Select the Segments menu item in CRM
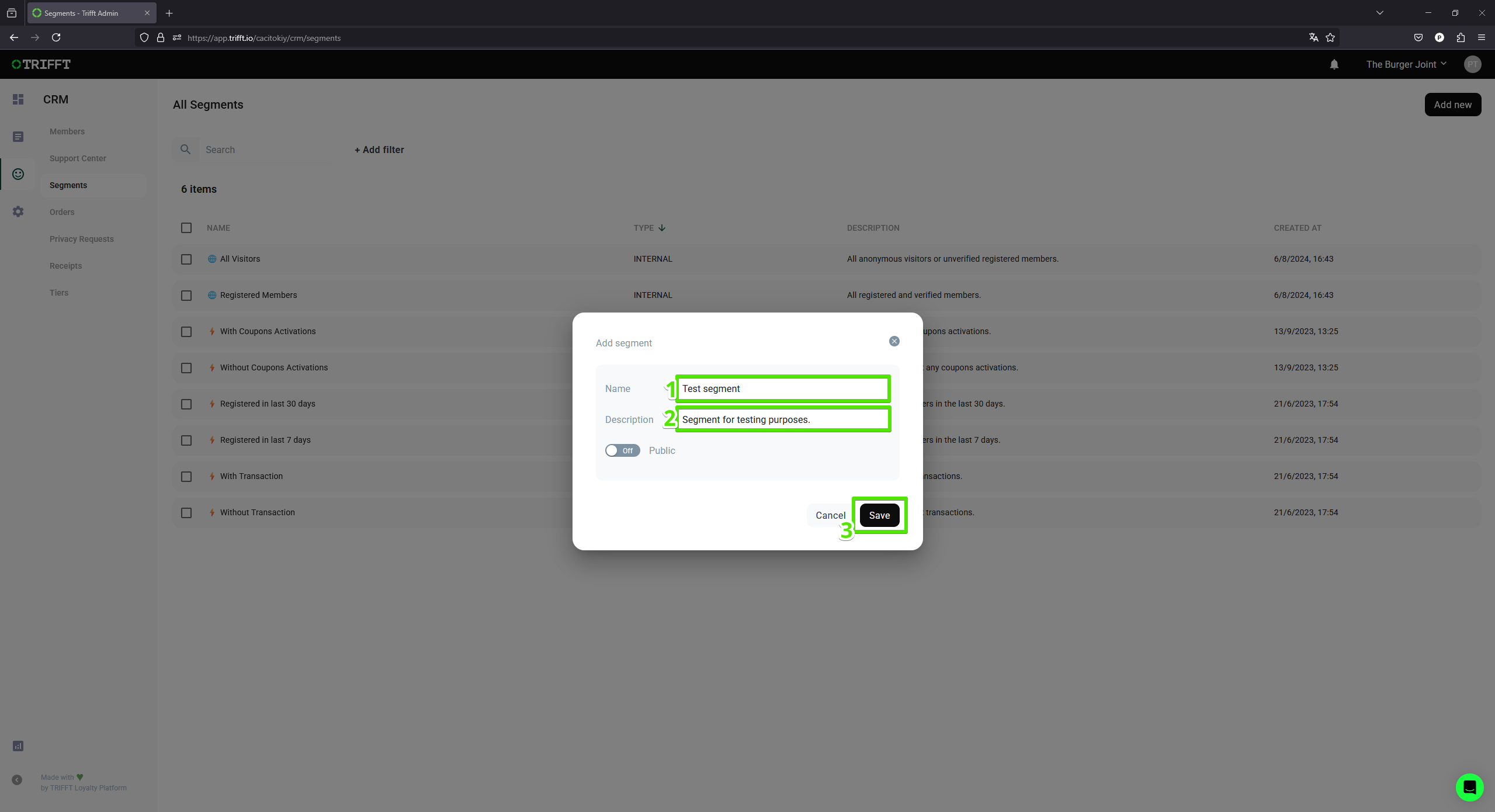The width and height of the screenshot is (1495, 812). [68, 185]
